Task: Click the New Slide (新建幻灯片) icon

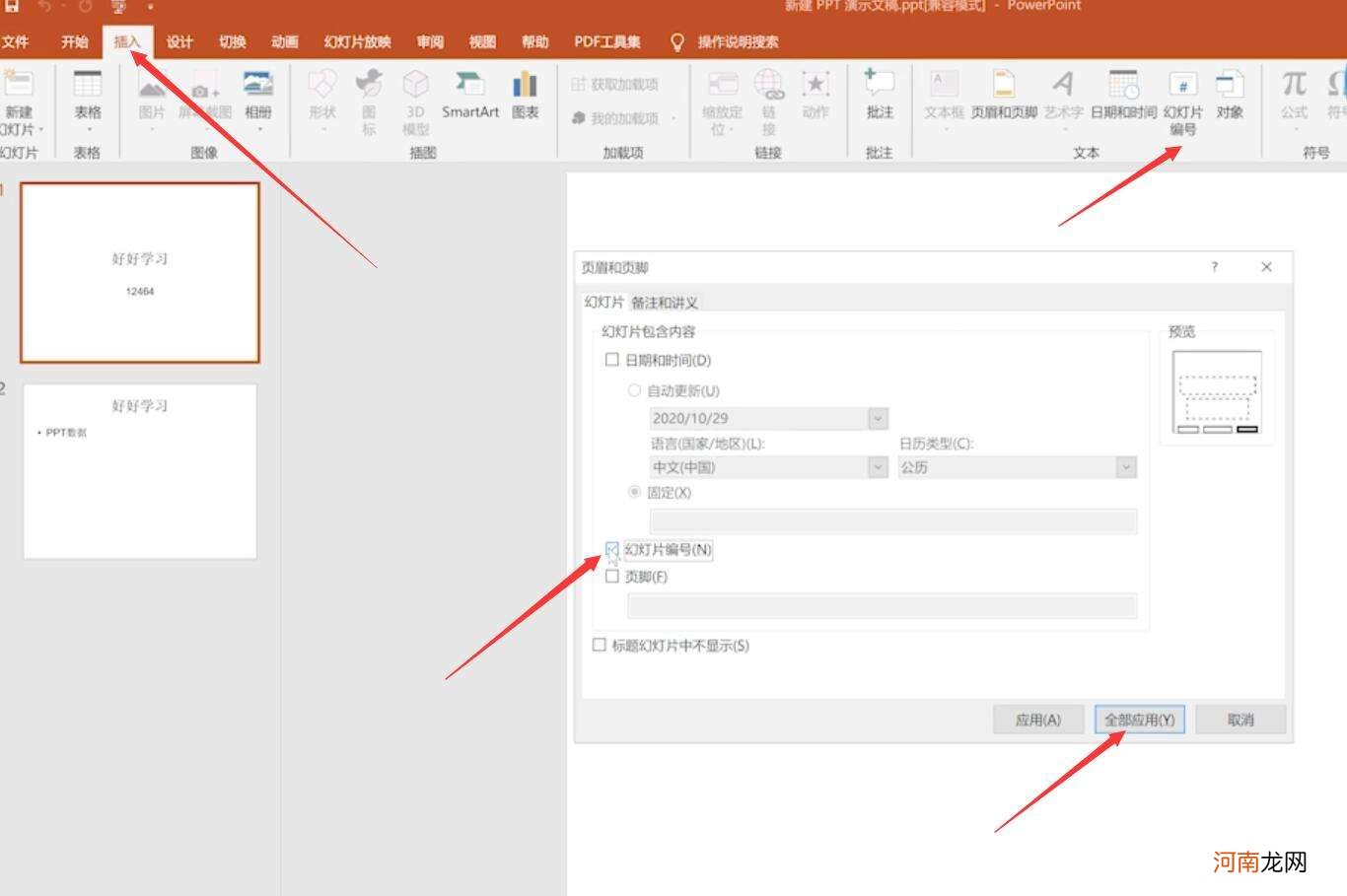Action: (18, 84)
